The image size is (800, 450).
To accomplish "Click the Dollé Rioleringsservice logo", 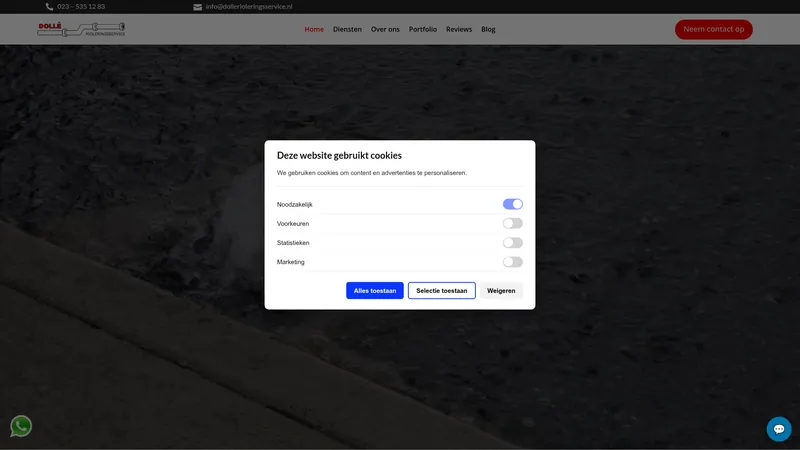I will coord(81,29).
